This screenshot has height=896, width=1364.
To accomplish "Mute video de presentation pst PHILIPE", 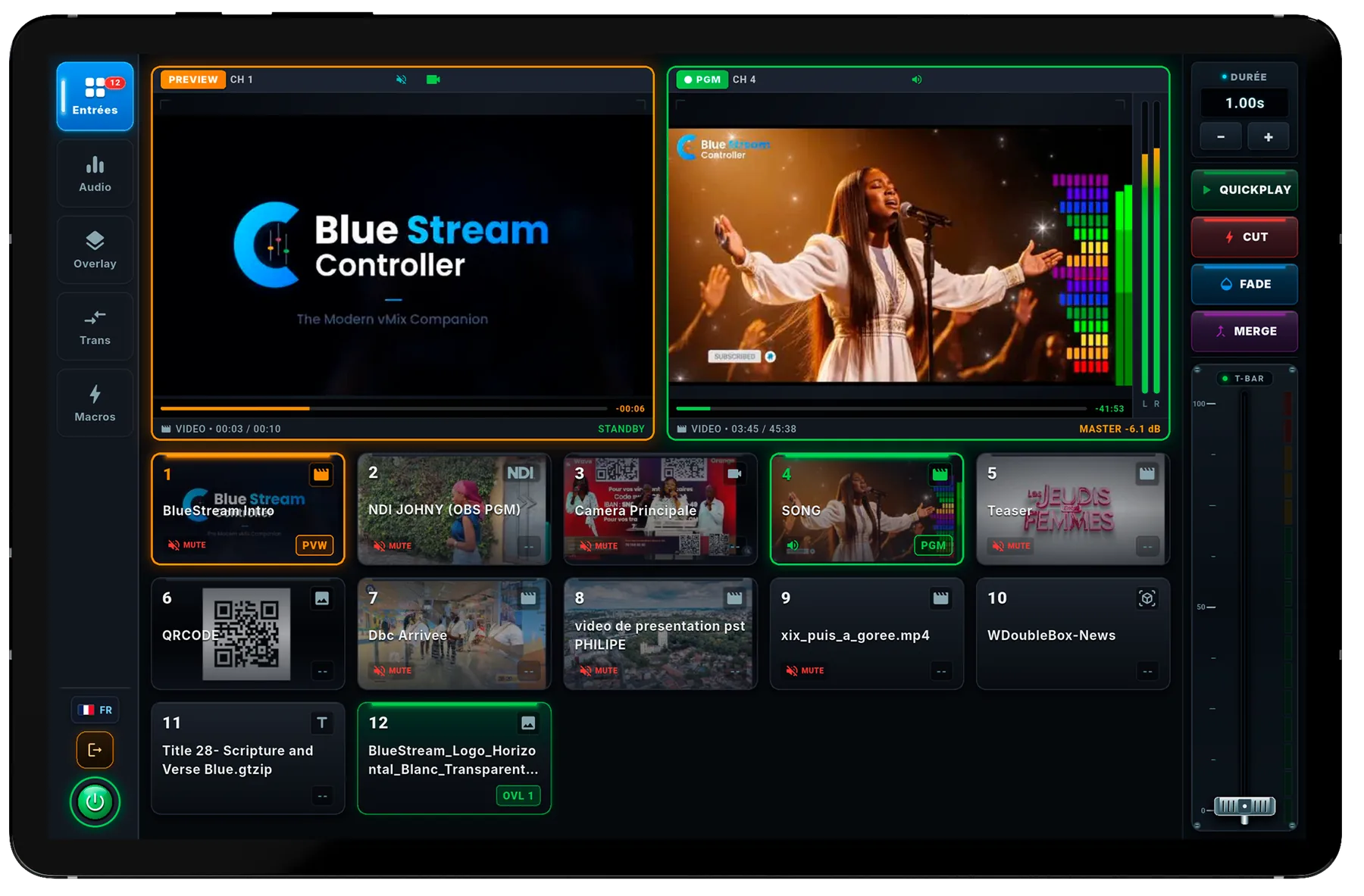I will (x=599, y=670).
